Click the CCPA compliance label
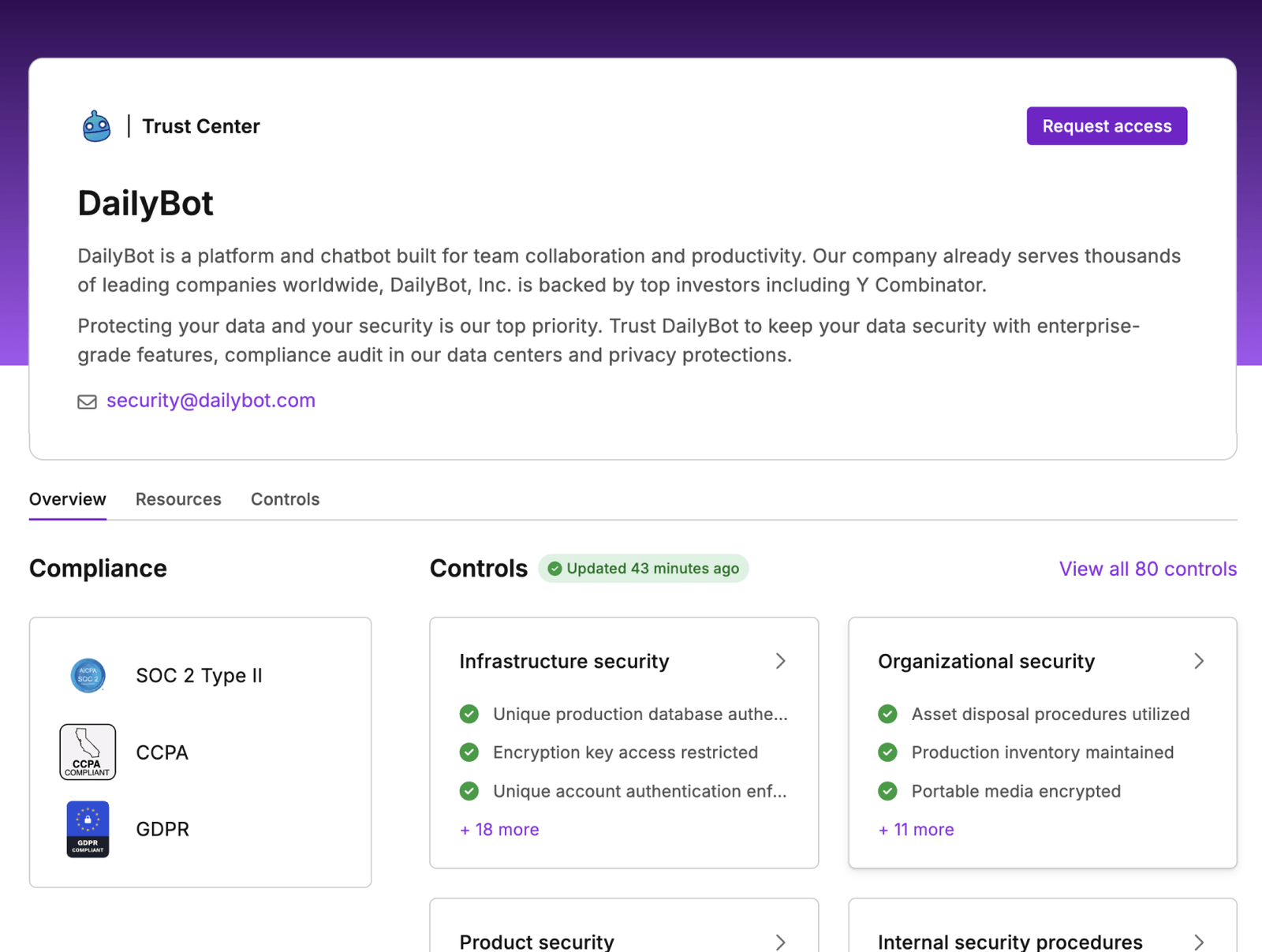1262x952 pixels. coord(162,752)
